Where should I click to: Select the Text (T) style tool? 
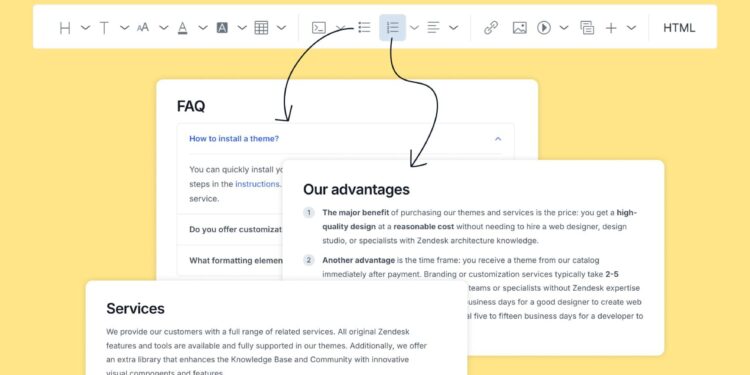tap(104, 28)
